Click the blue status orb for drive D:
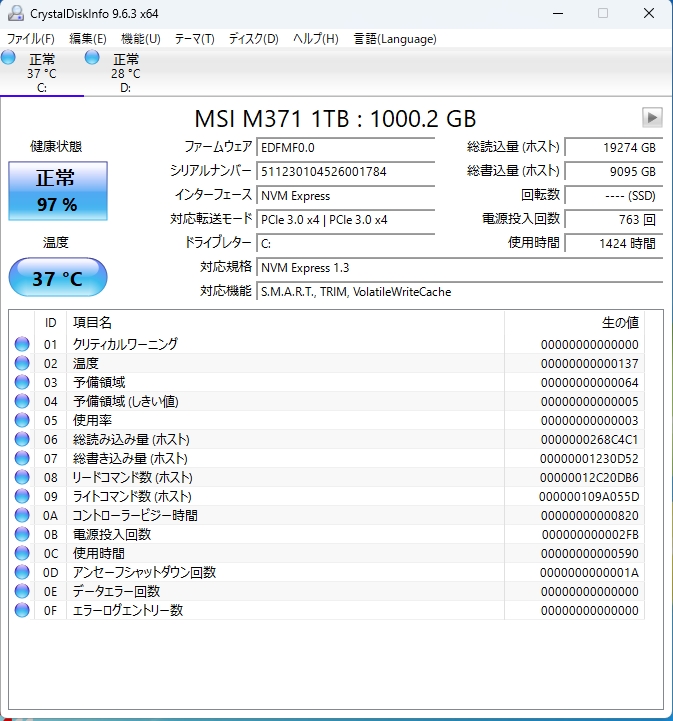 pos(93,58)
